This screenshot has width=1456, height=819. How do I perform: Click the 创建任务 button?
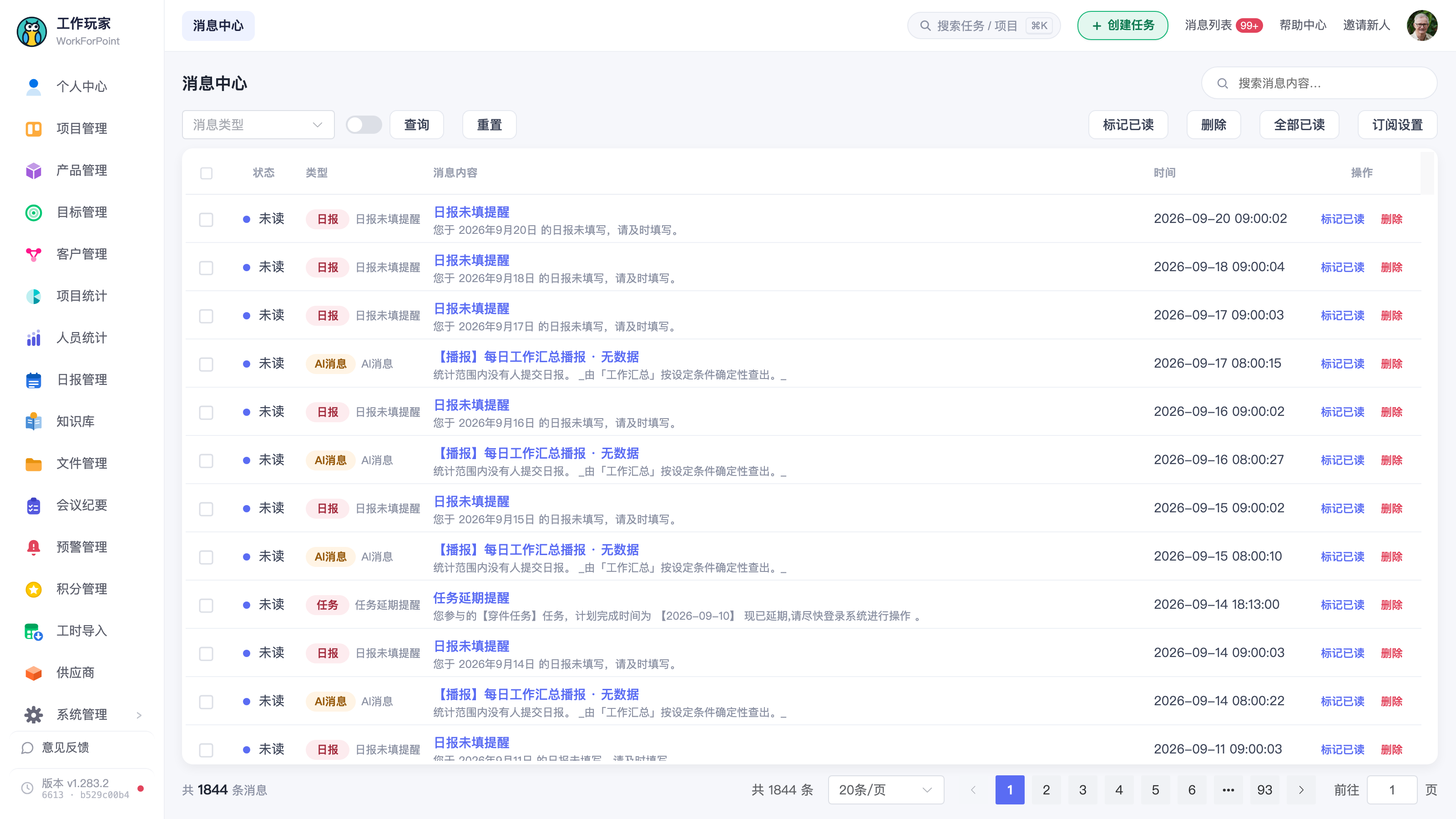(x=1122, y=25)
